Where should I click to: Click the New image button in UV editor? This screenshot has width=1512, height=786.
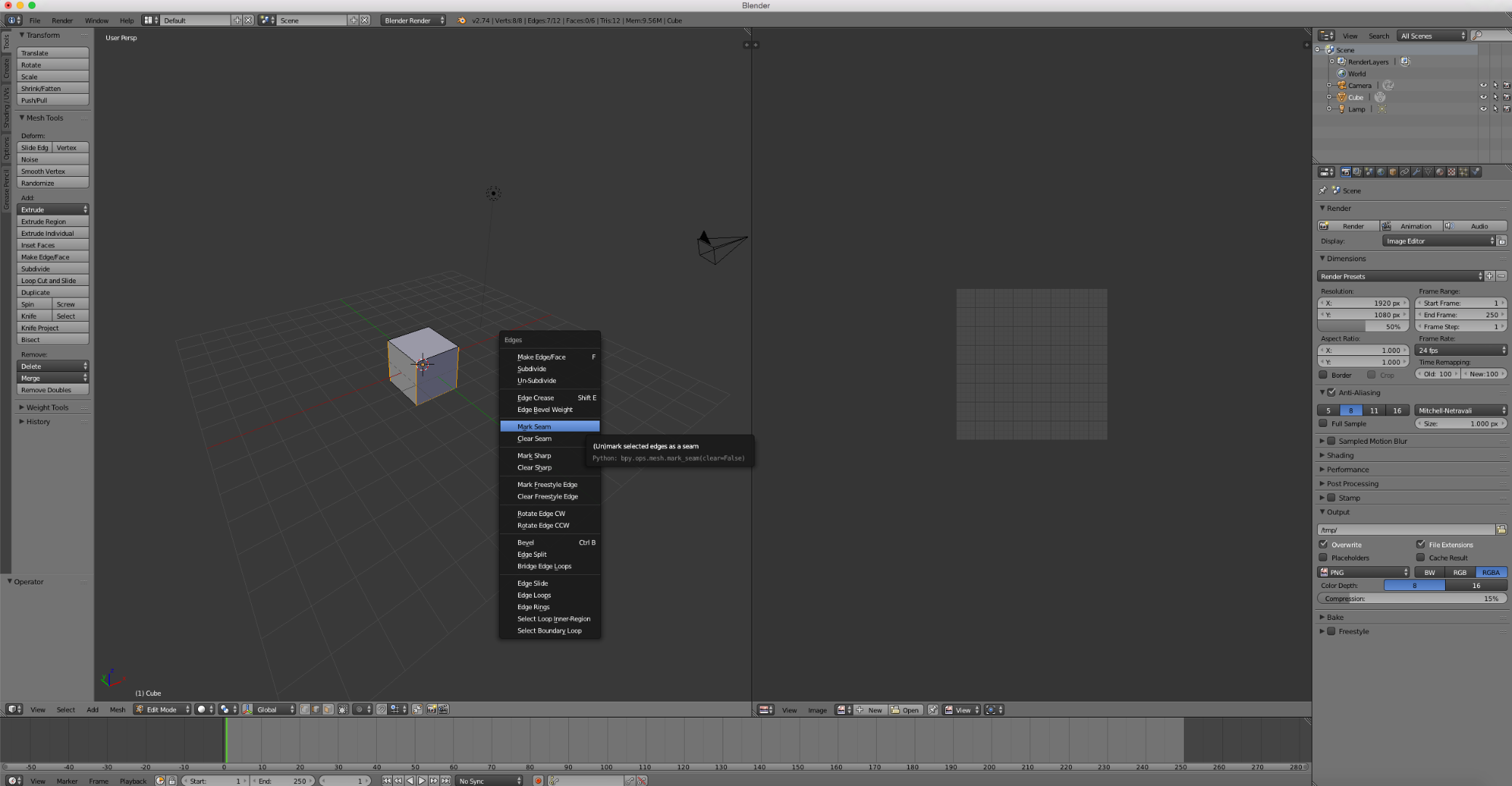pyautogui.click(x=871, y=710)
